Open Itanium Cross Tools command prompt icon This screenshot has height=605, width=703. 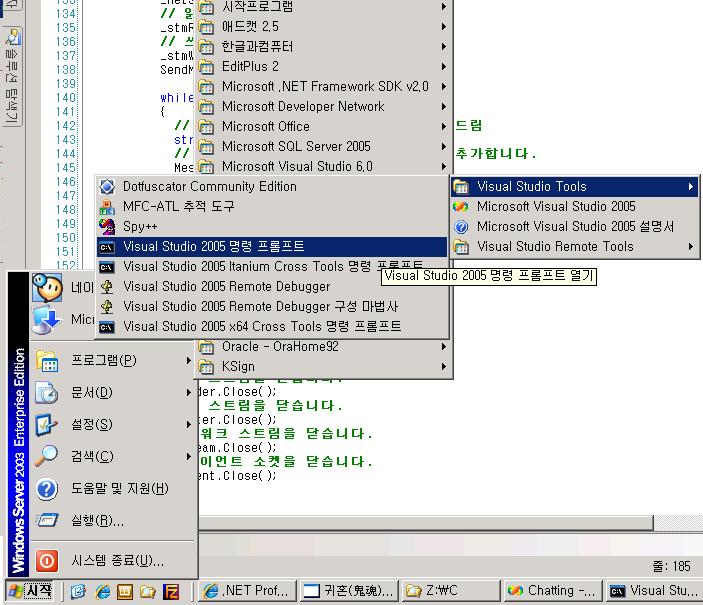[x=107, y=267]
